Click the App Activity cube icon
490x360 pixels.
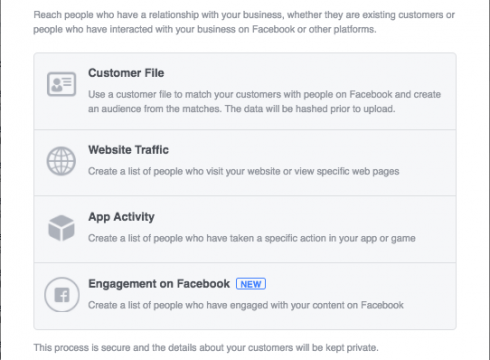(61, 228)
